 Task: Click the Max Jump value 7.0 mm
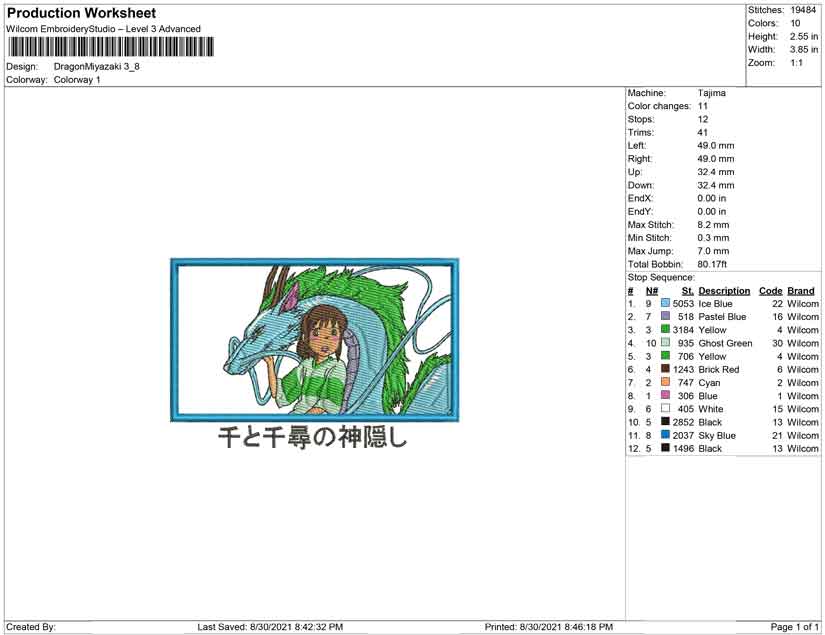pyautogui.click(x=713, y=251)
